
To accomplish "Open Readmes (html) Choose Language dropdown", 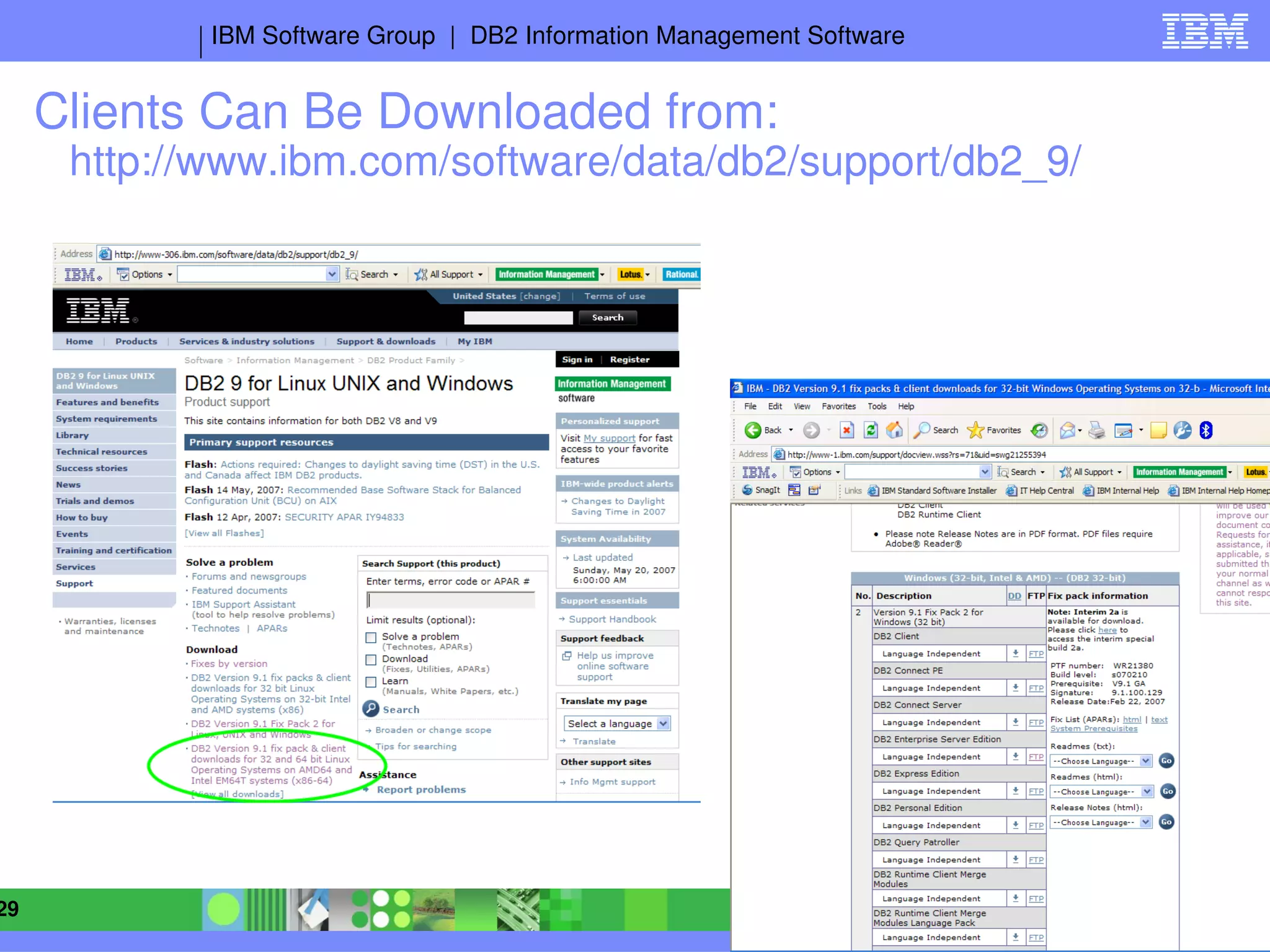I will click(x=1101, y=791).
